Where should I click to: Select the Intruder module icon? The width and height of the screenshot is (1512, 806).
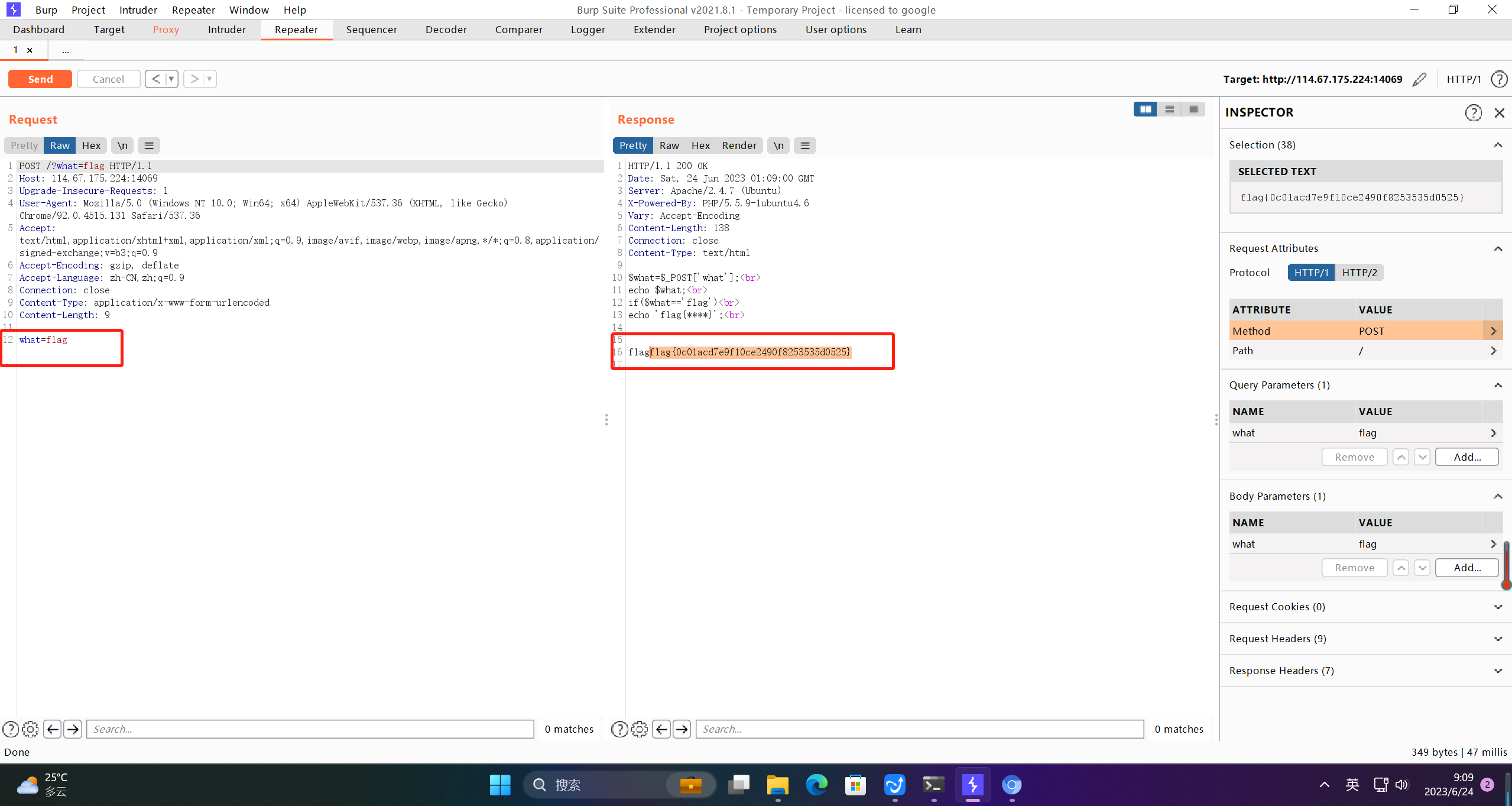click(x=226, y=29)
